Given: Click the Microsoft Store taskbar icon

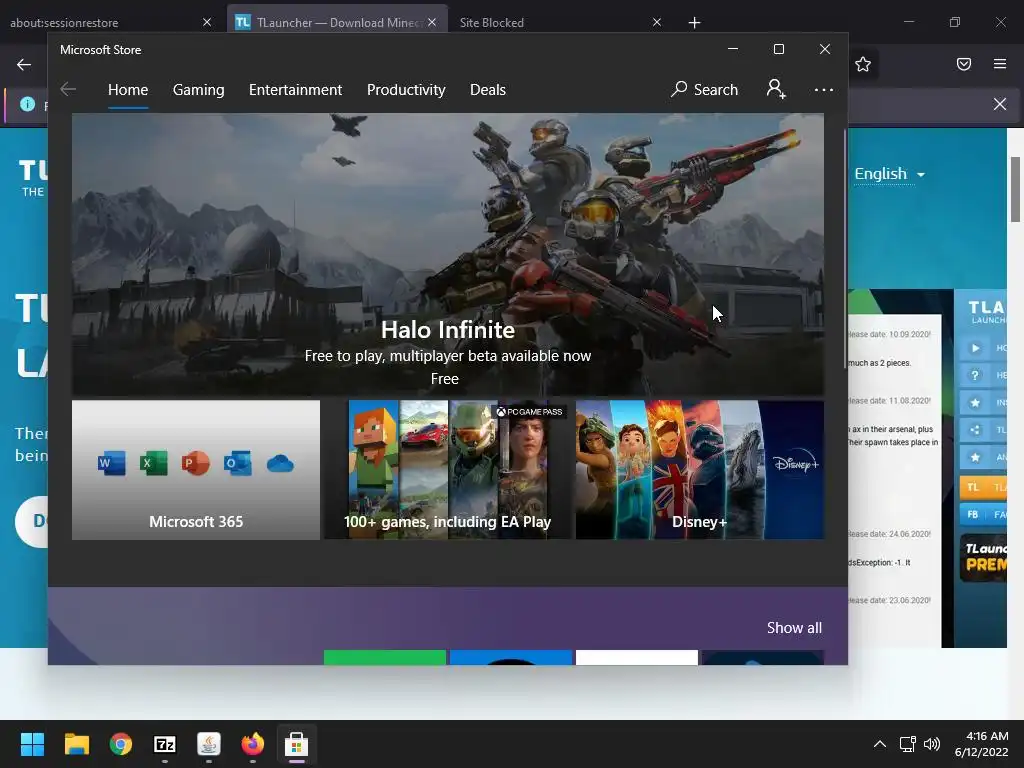Looking at the screenshot, I should pyautogui.click(x=296, y=744).
